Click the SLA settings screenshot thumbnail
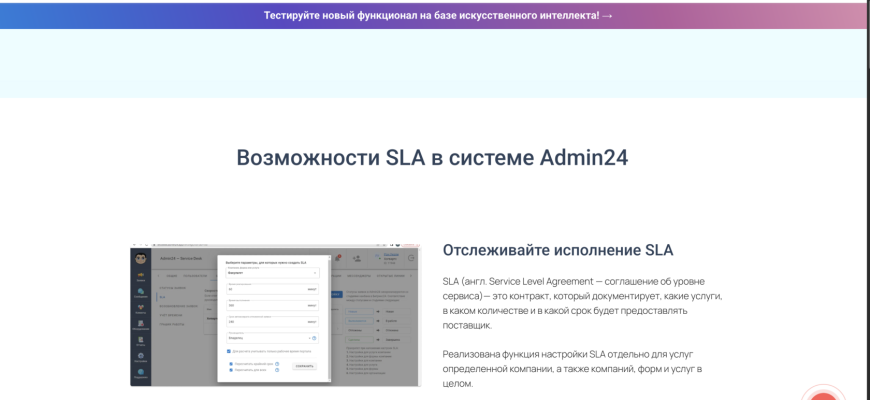The height and width of the screenshot is (400, 870). click(275, 315)
